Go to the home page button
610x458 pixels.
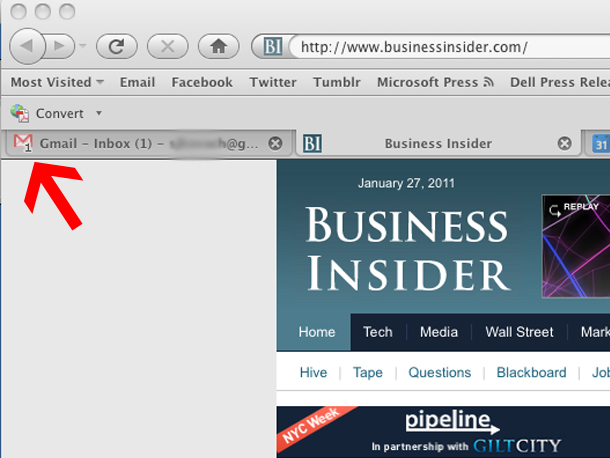click(x=219, y=46)
